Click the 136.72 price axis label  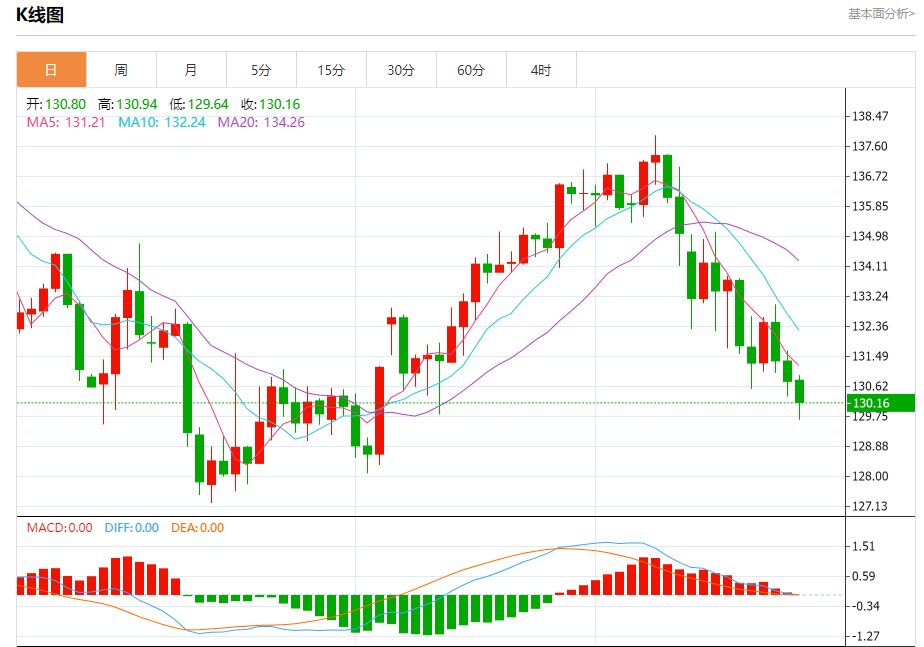point(870,176)
